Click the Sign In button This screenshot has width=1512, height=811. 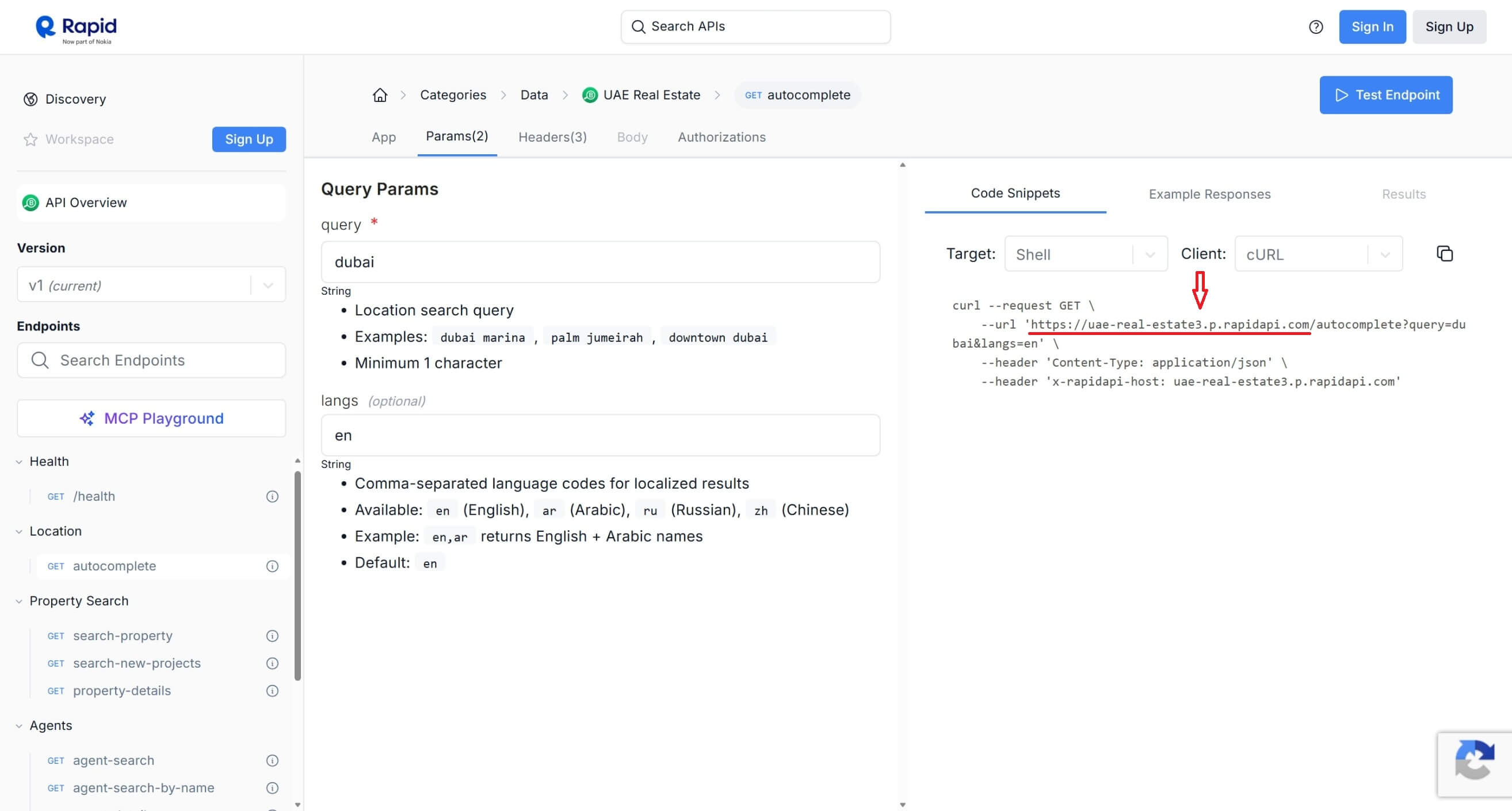pos(1372,27)
